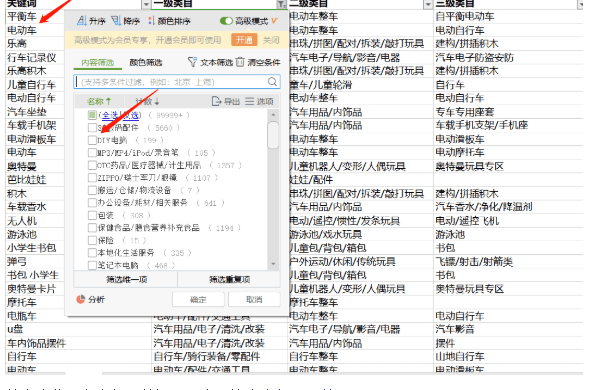The height and width of the screenshot is (390, 590).
Task: Cancel the filter with 取消
Action: (x=254, y=300)
